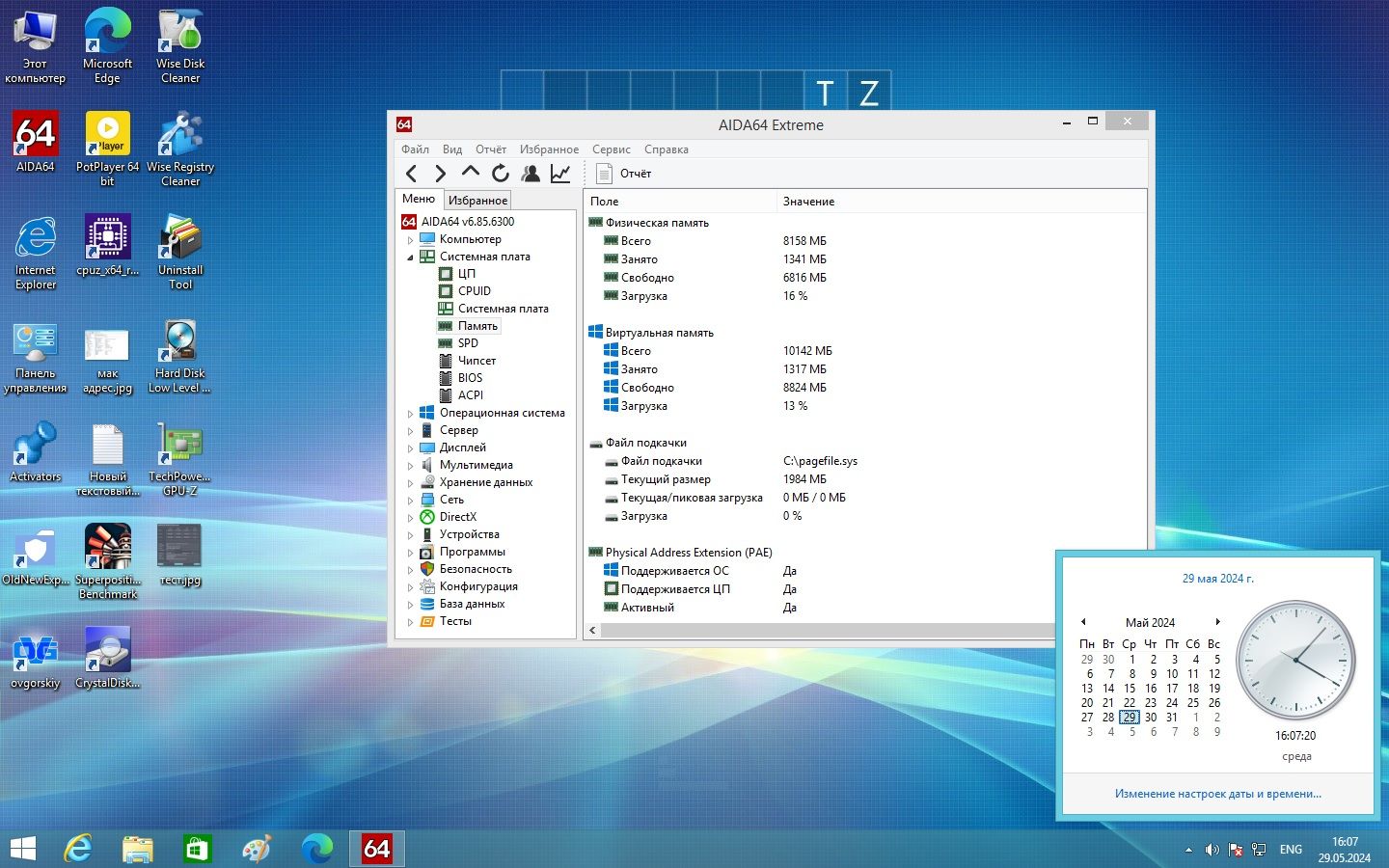
Task: Click the volume icon in system tray
Action: pos(1212,850)
